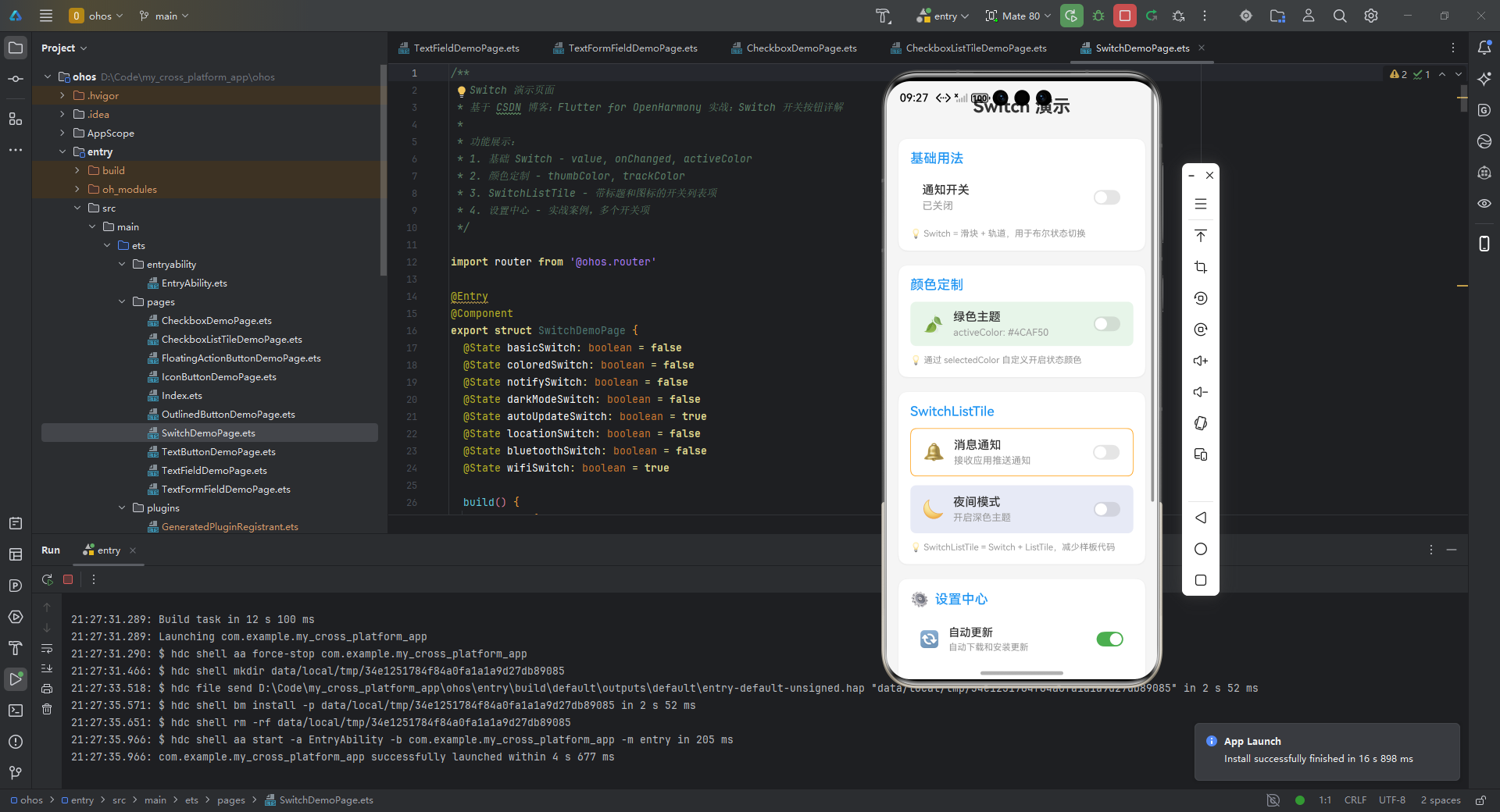Open the main branch dropdown
This screenshot has width=1500, height=812.
(x=164, y=16)
